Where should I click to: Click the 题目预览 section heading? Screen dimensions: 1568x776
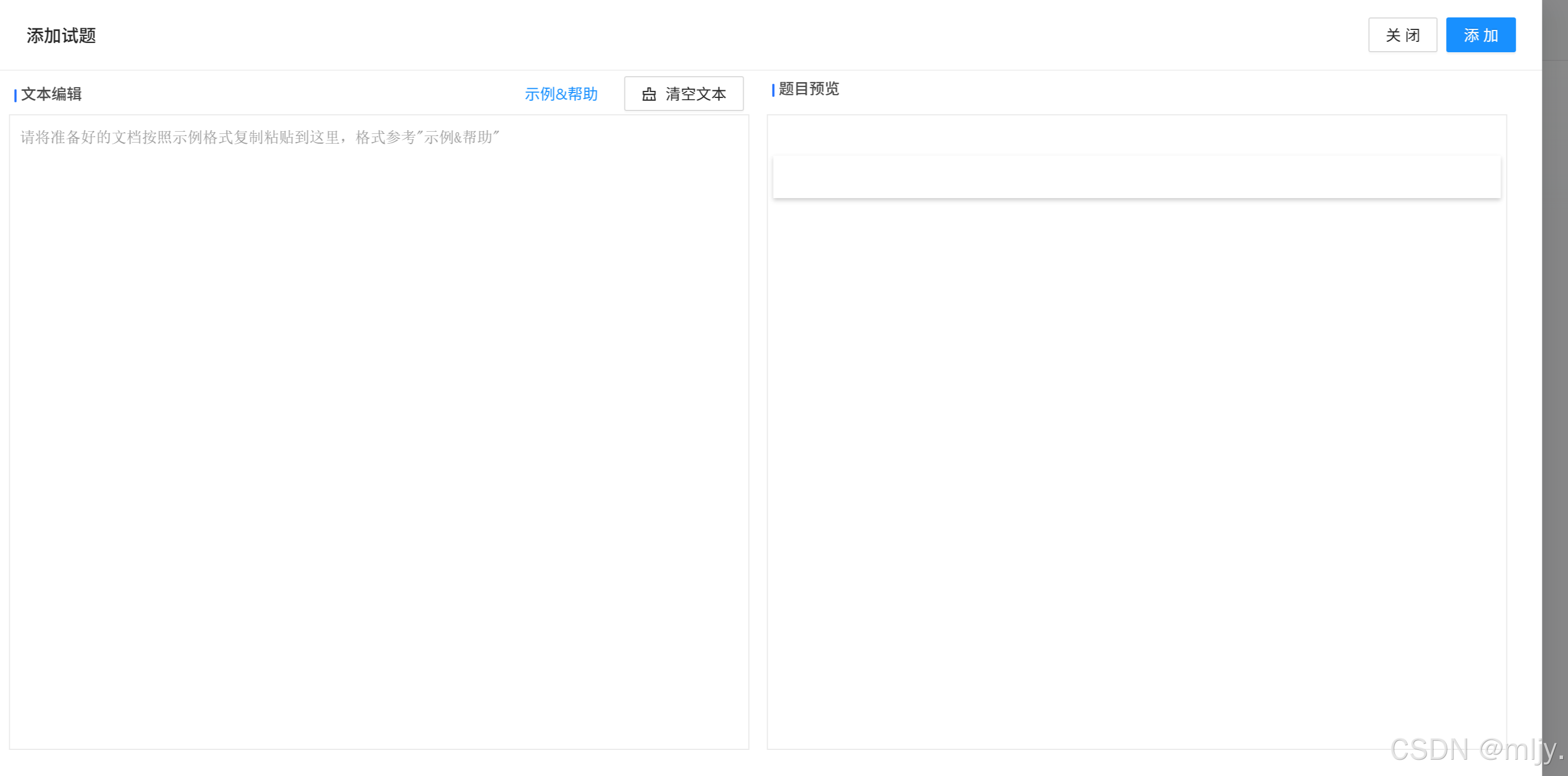pyautogui.click(x=808, y=89)
